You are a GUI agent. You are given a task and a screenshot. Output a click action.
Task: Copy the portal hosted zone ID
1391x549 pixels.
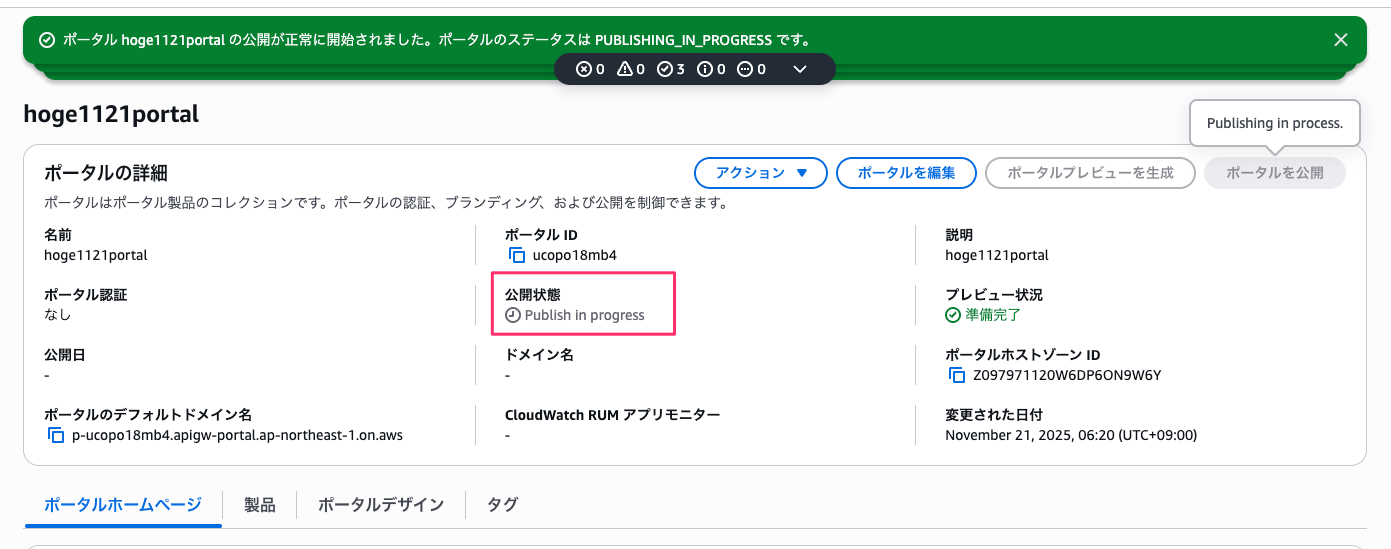click(957, 376)
